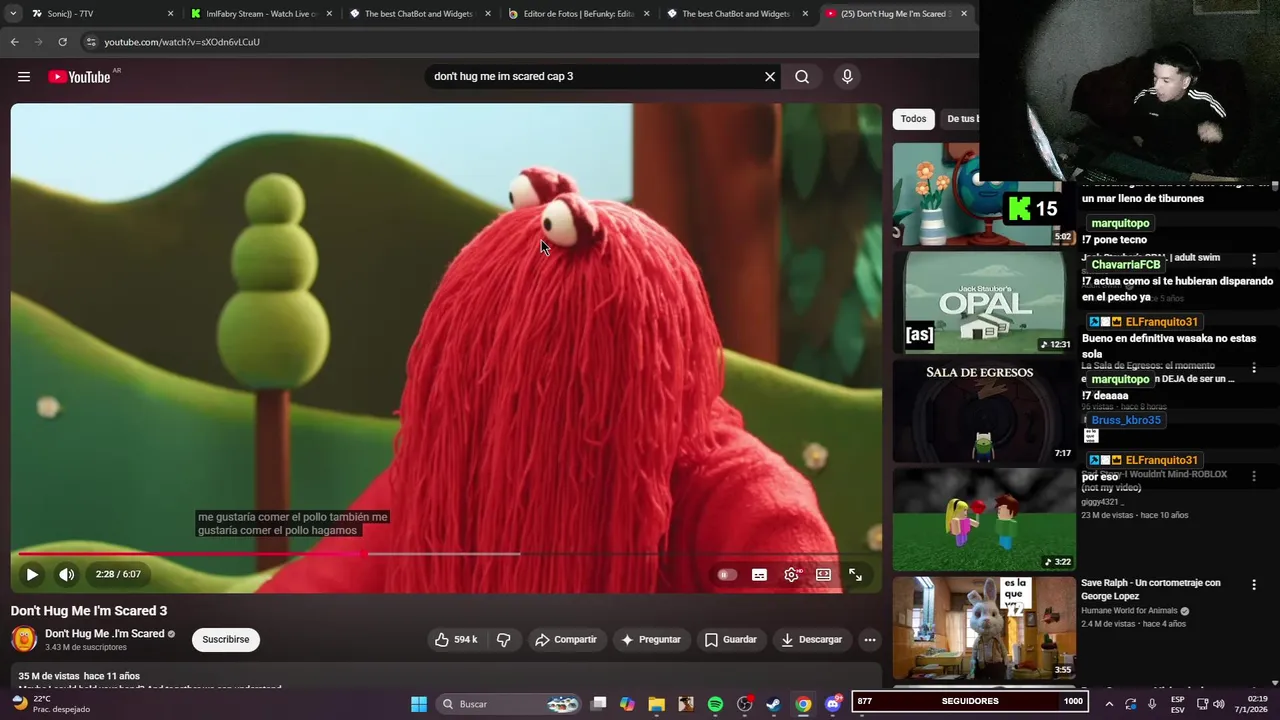Viewport: 1280px width, 720px height.
Task: Select the Todos filter chip
Action: tap(913, 119)
